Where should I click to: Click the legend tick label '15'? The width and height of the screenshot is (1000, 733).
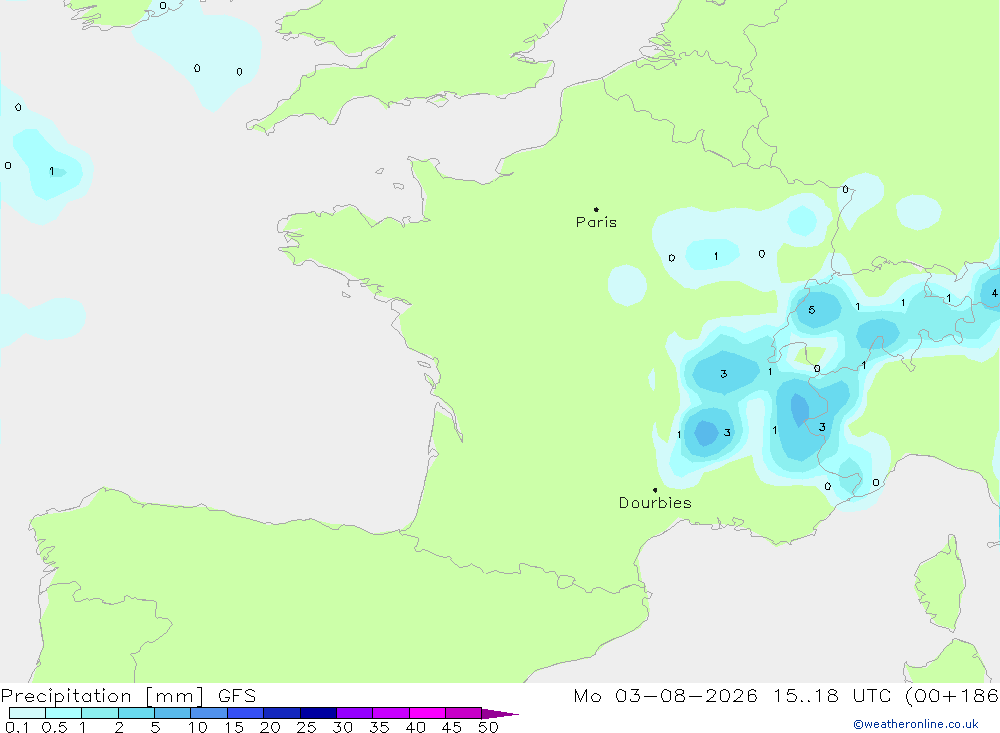[x=234, y=727]
